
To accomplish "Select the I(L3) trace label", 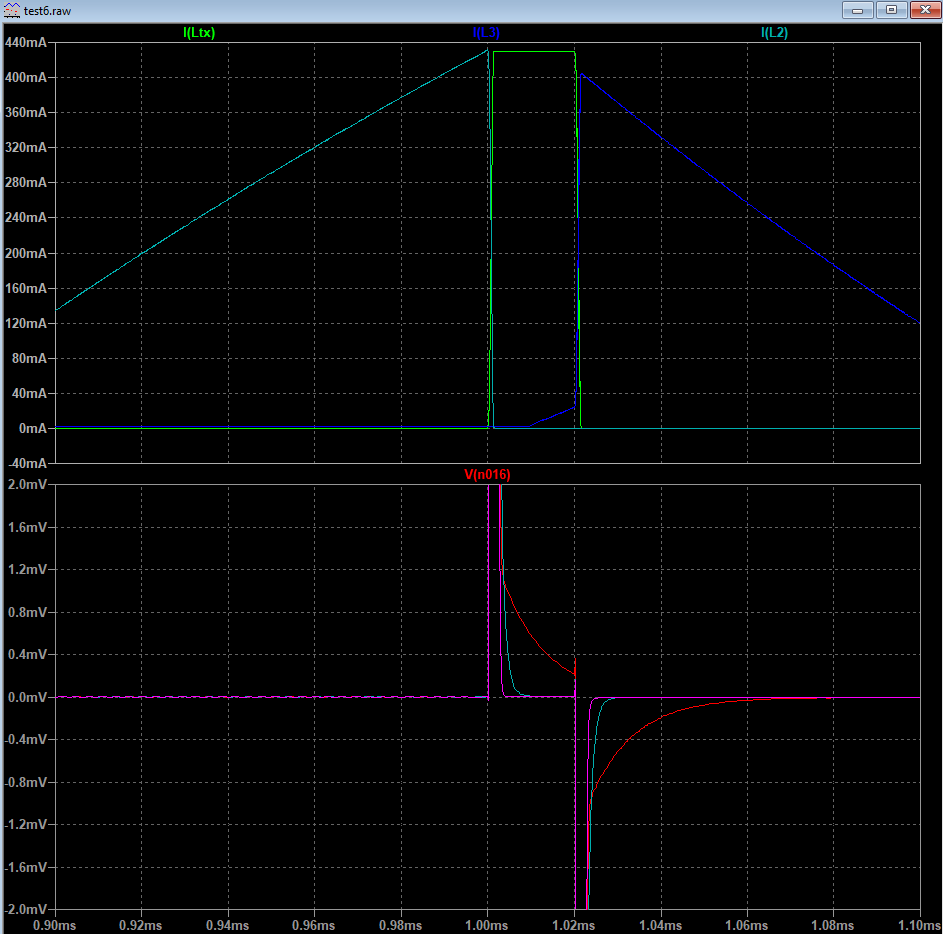I will (x=486, y=32).
